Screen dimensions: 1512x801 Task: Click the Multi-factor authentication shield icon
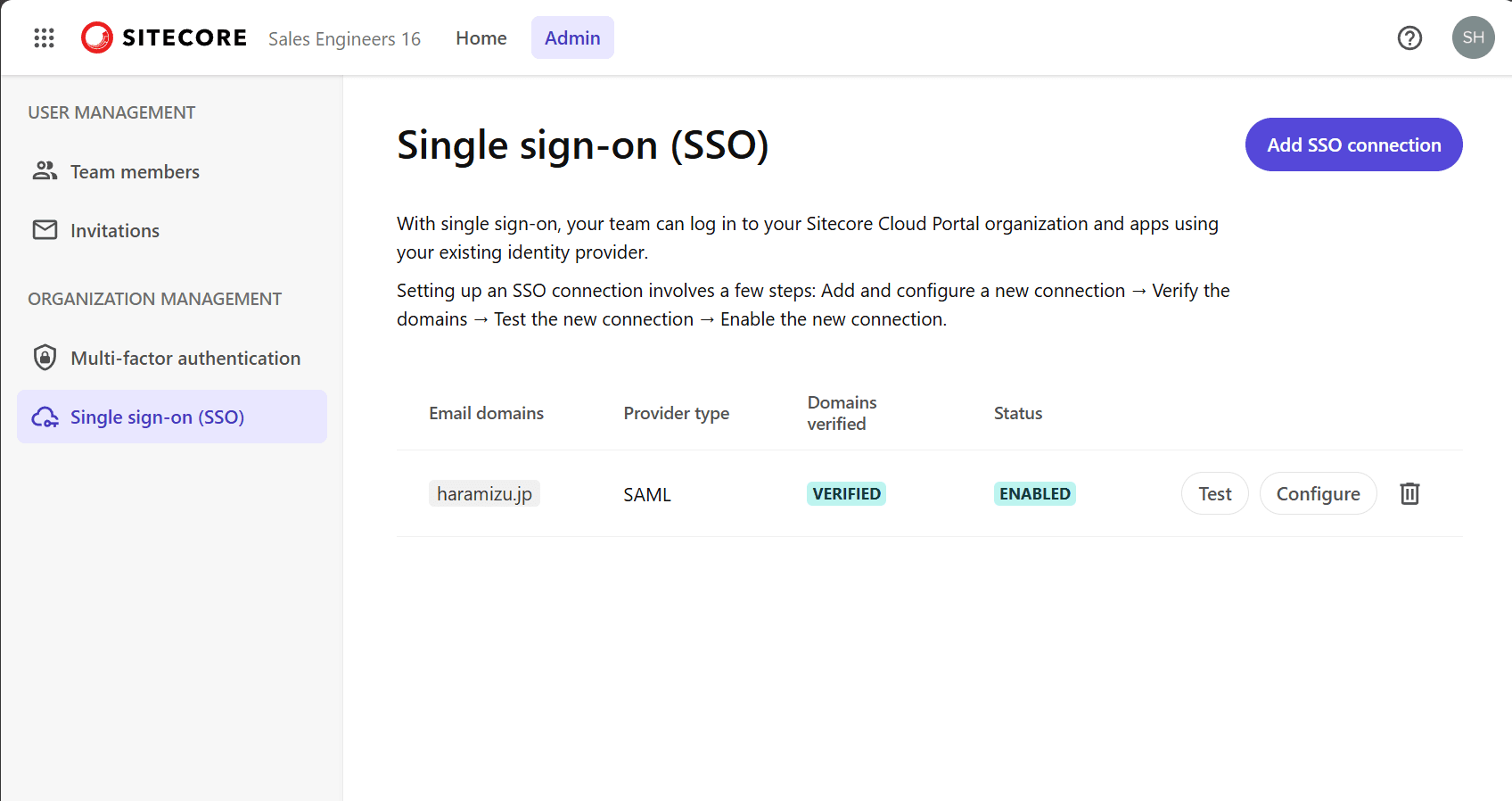coord(45,358)
